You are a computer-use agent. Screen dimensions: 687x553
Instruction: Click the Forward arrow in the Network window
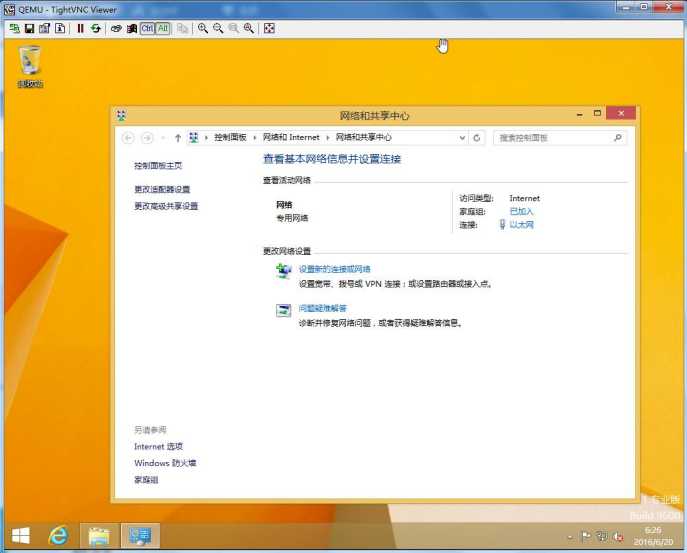tap(147, 138)
